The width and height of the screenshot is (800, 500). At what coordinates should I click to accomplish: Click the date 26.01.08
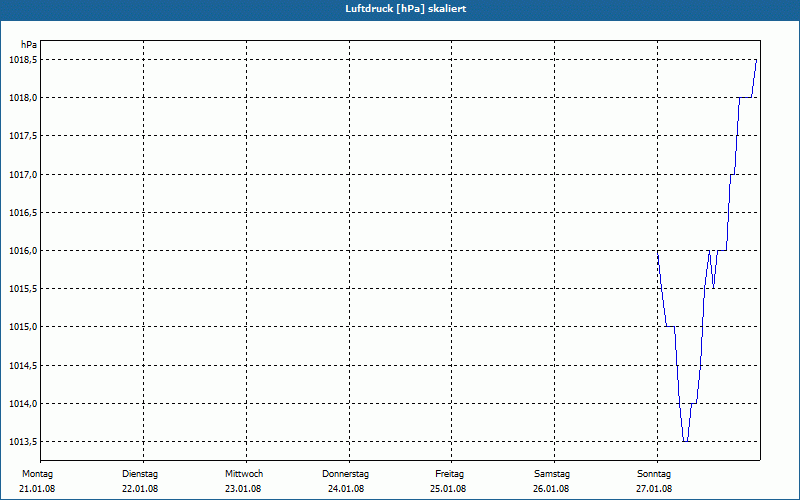pyautogui.click(x=551, y=489)
